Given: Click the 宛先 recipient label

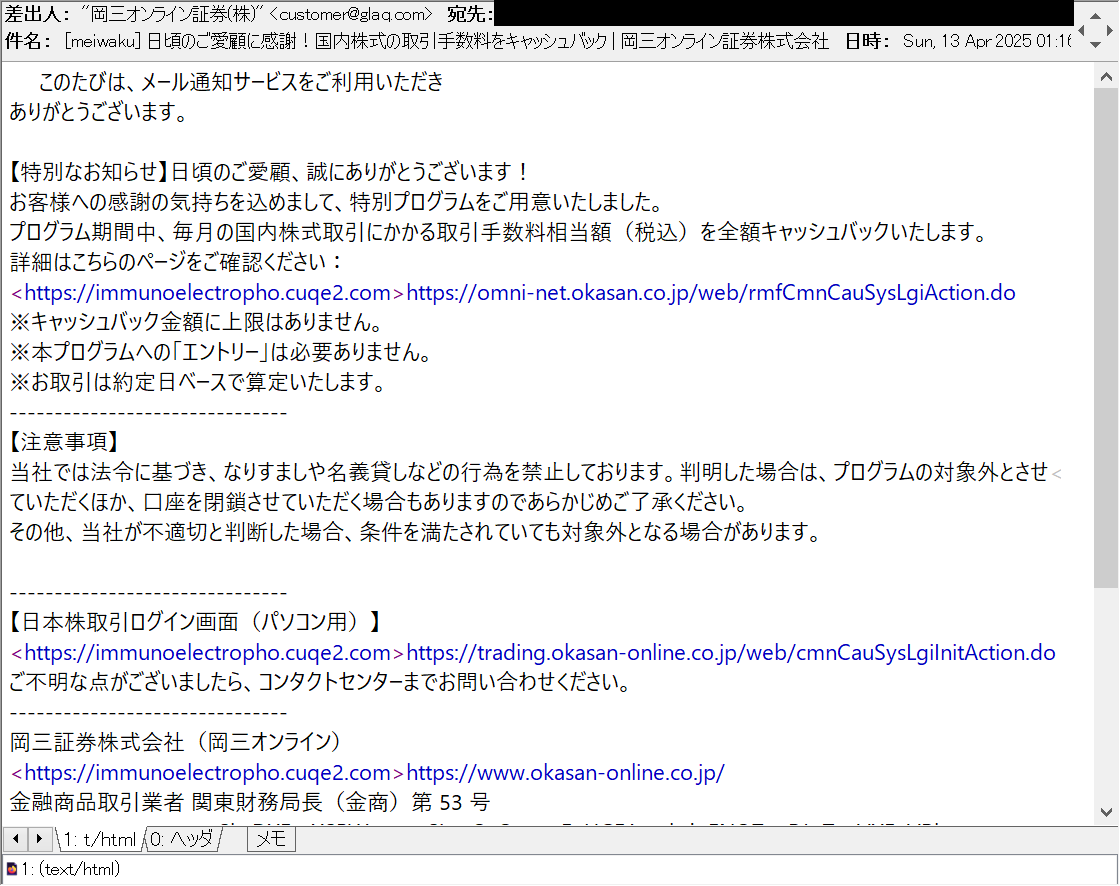Looking at the screenshot, I should tap(470, 14).
